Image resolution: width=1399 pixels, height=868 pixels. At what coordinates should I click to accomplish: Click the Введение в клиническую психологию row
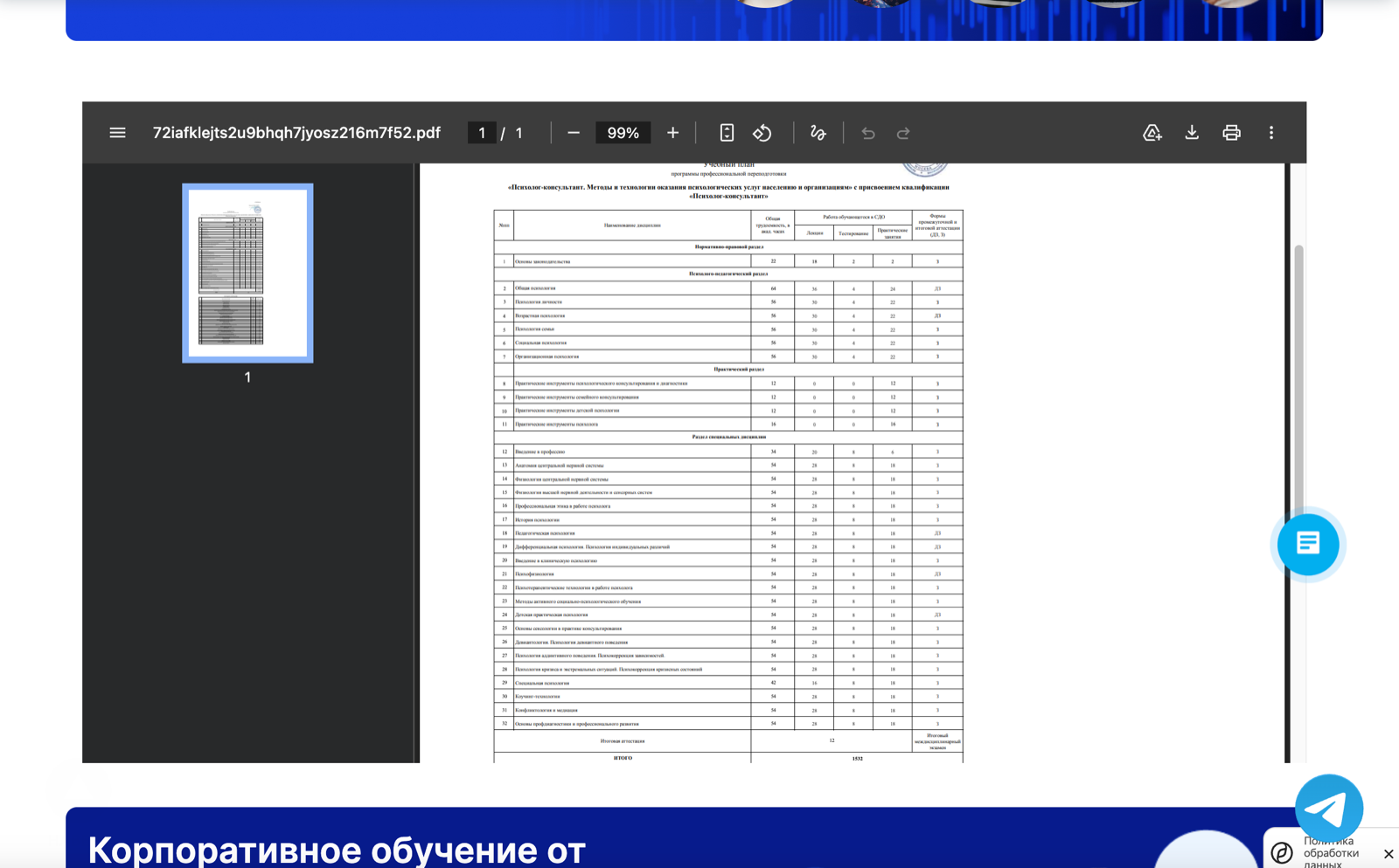(x=728, y=560)
